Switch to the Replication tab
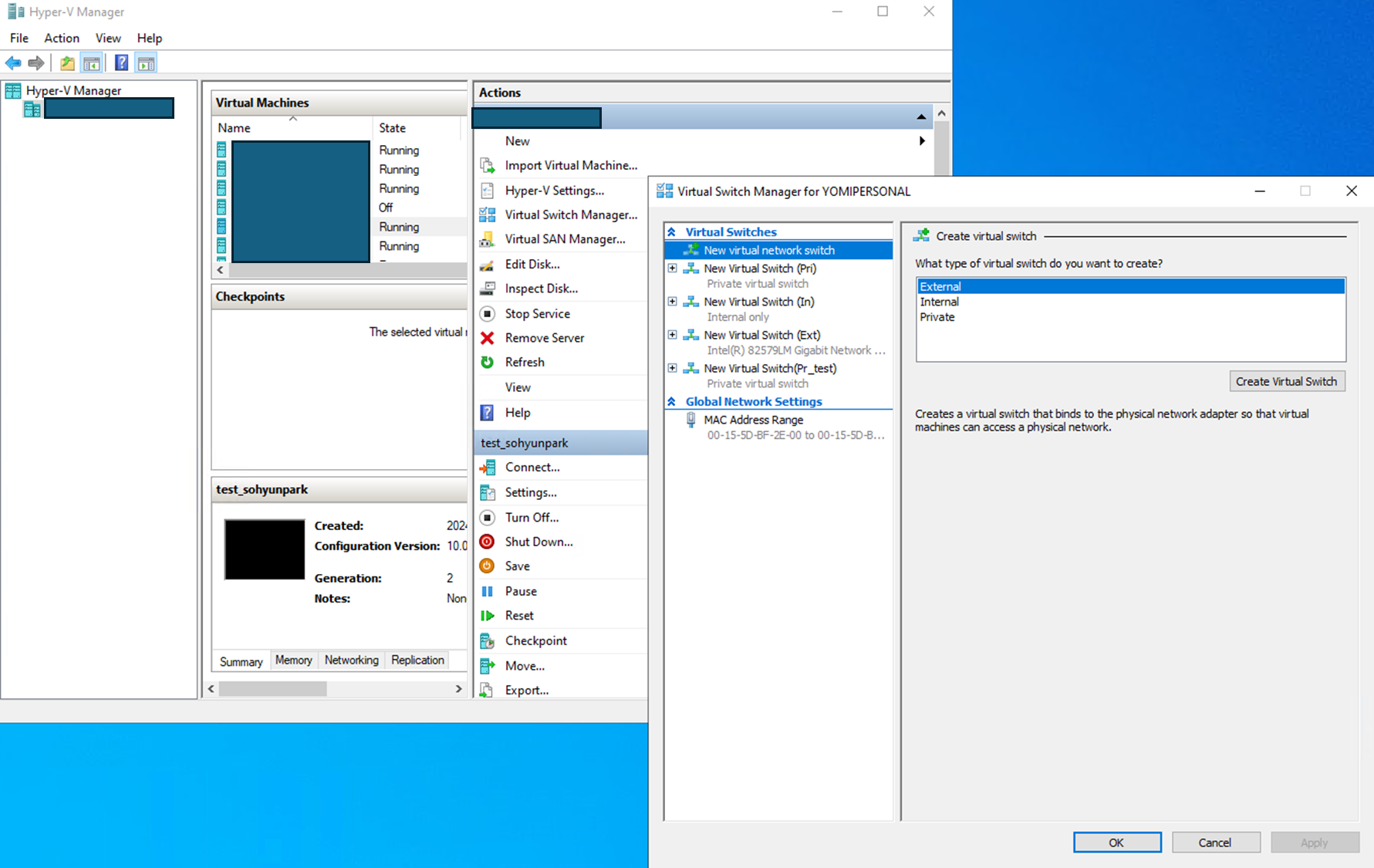Screen dimensions: 1374x868 point(417,660)
